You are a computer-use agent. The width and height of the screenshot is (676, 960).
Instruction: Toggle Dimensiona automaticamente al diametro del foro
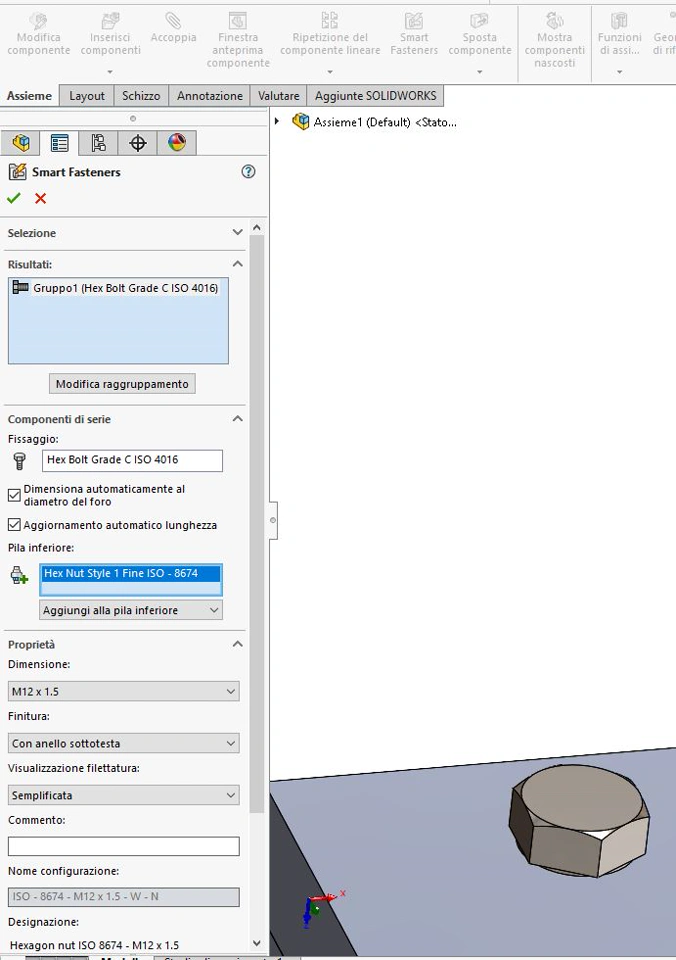[14, 495]
